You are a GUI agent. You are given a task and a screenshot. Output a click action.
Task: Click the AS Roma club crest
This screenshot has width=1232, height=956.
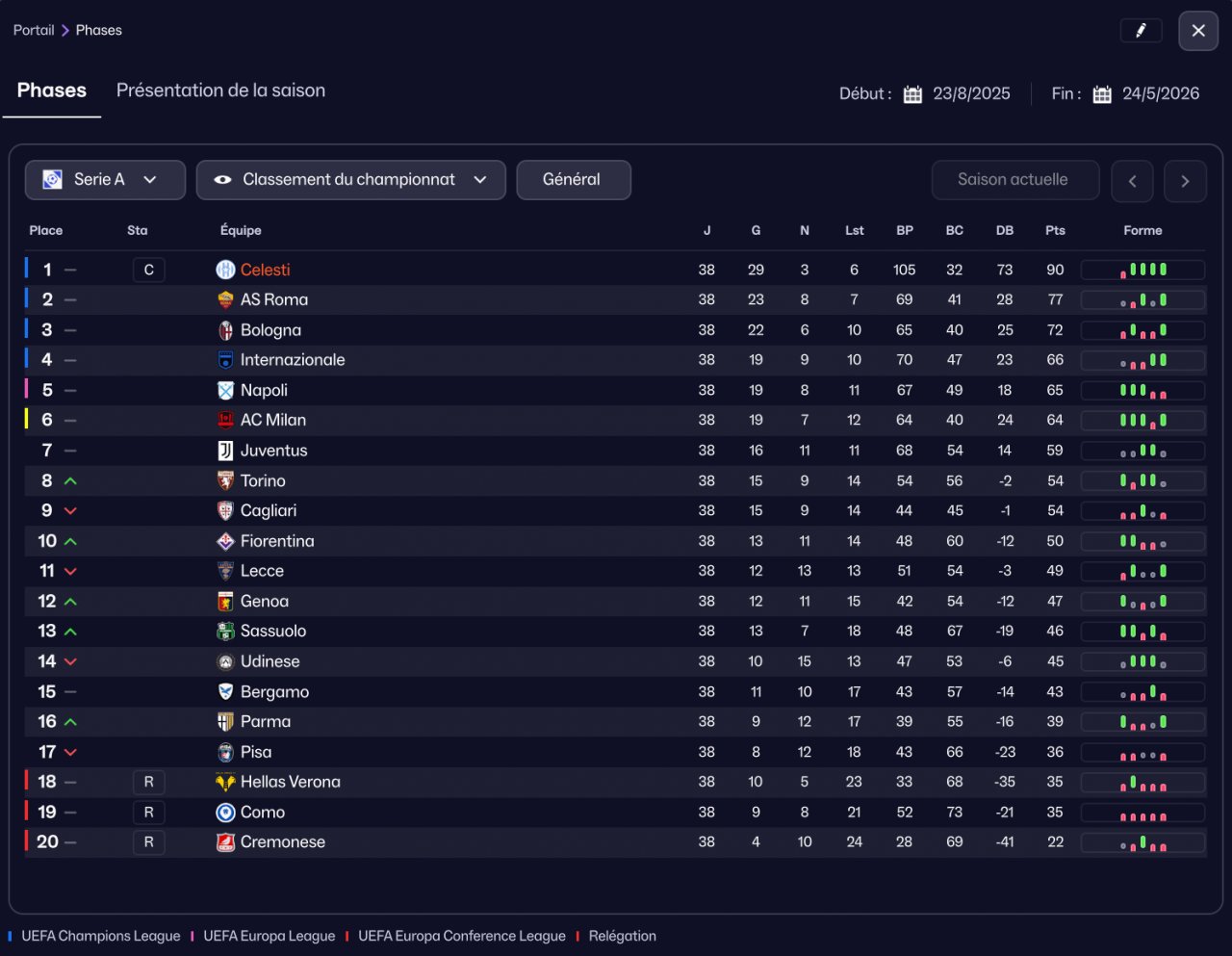225,299
